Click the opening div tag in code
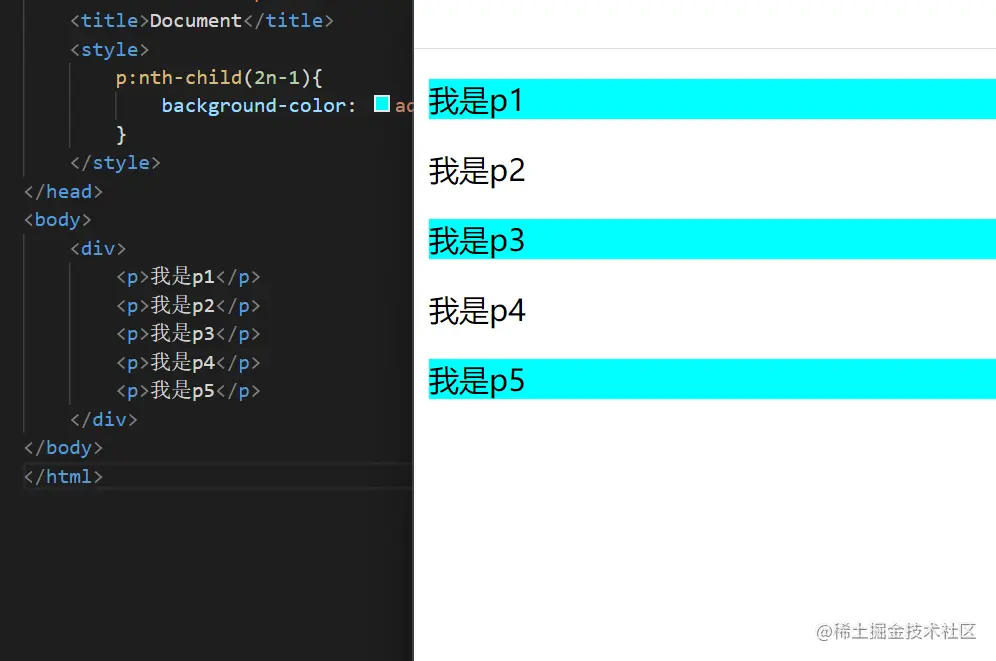996x661 pixels. [x=98, y=248]
